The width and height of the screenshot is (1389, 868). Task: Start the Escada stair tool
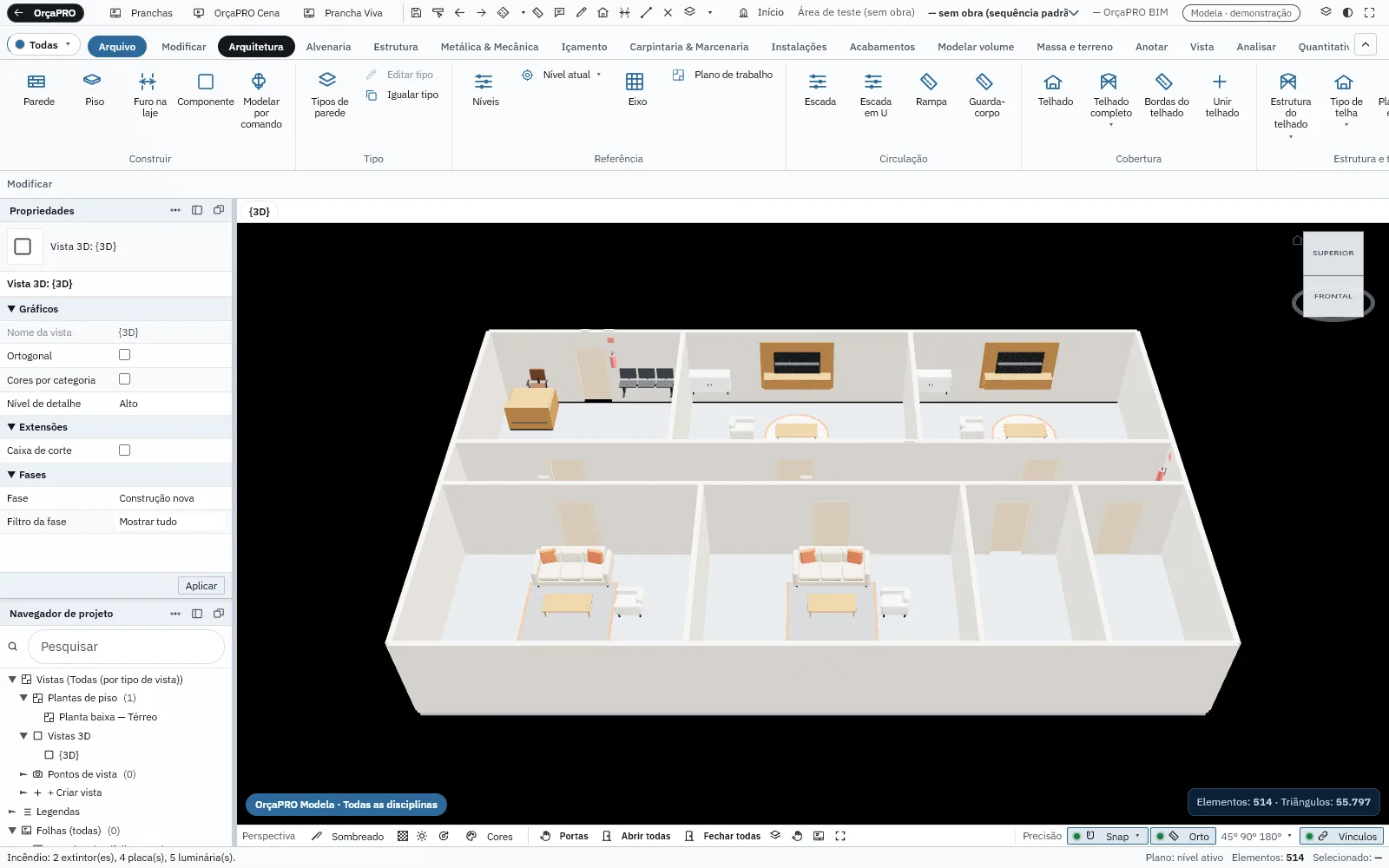(x=820, y=90)
